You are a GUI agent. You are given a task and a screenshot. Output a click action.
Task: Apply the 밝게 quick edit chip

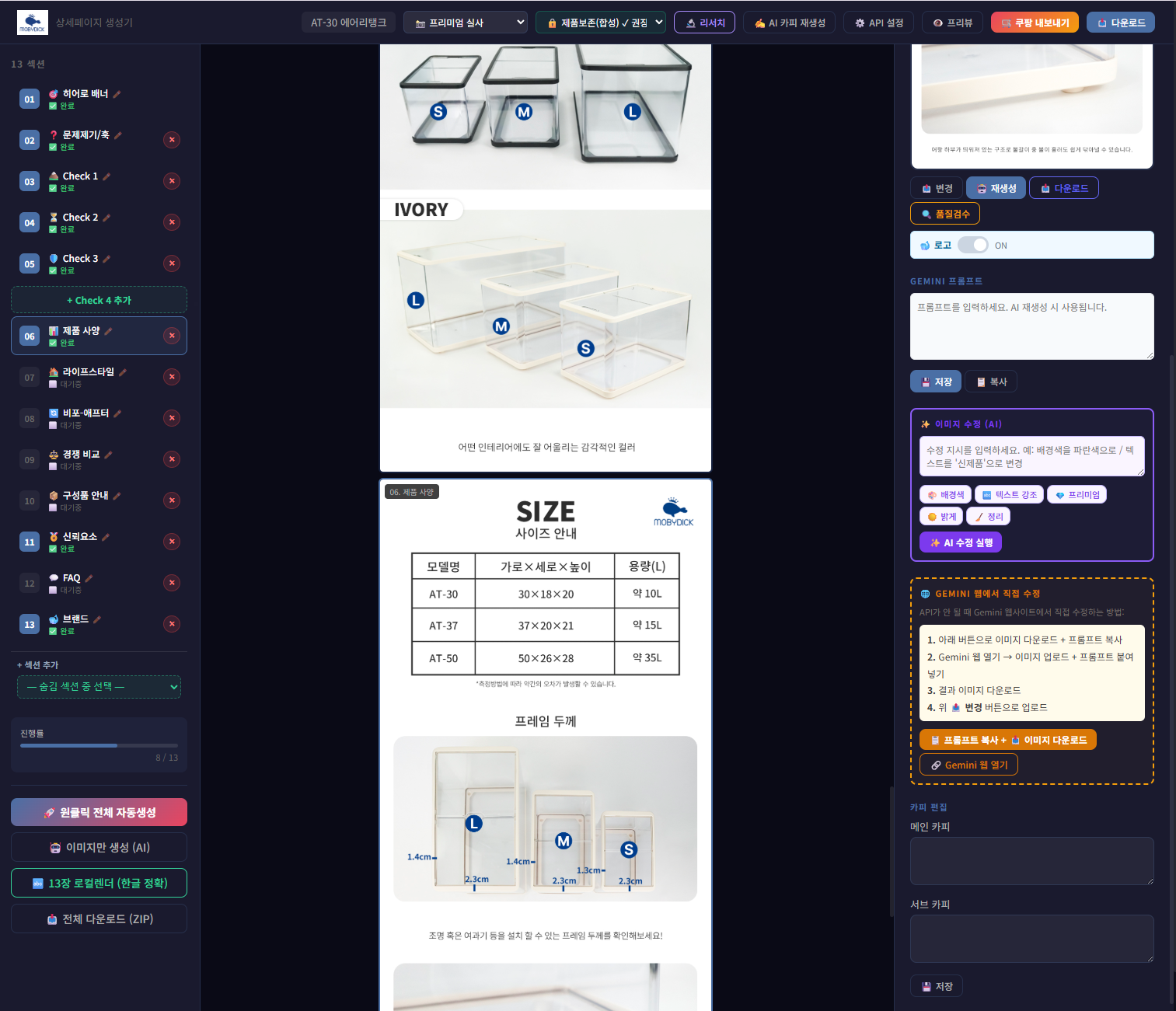coord(941,517)
